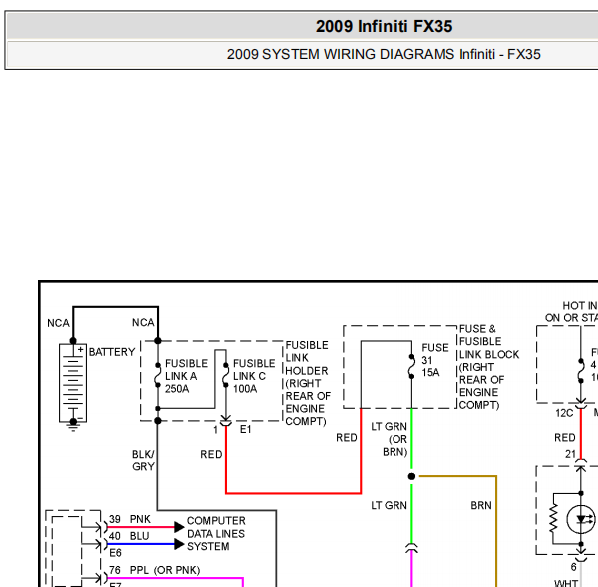This screenshot has height=587, width=598.
Task: Click the '2009 Infiniti FX35' title
Action: 384,26
